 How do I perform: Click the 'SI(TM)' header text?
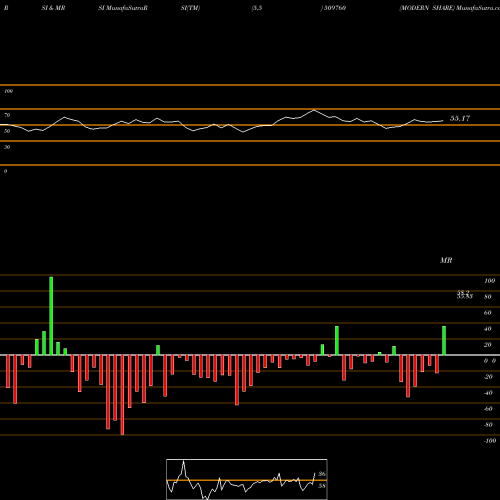(x=190, y=8)
